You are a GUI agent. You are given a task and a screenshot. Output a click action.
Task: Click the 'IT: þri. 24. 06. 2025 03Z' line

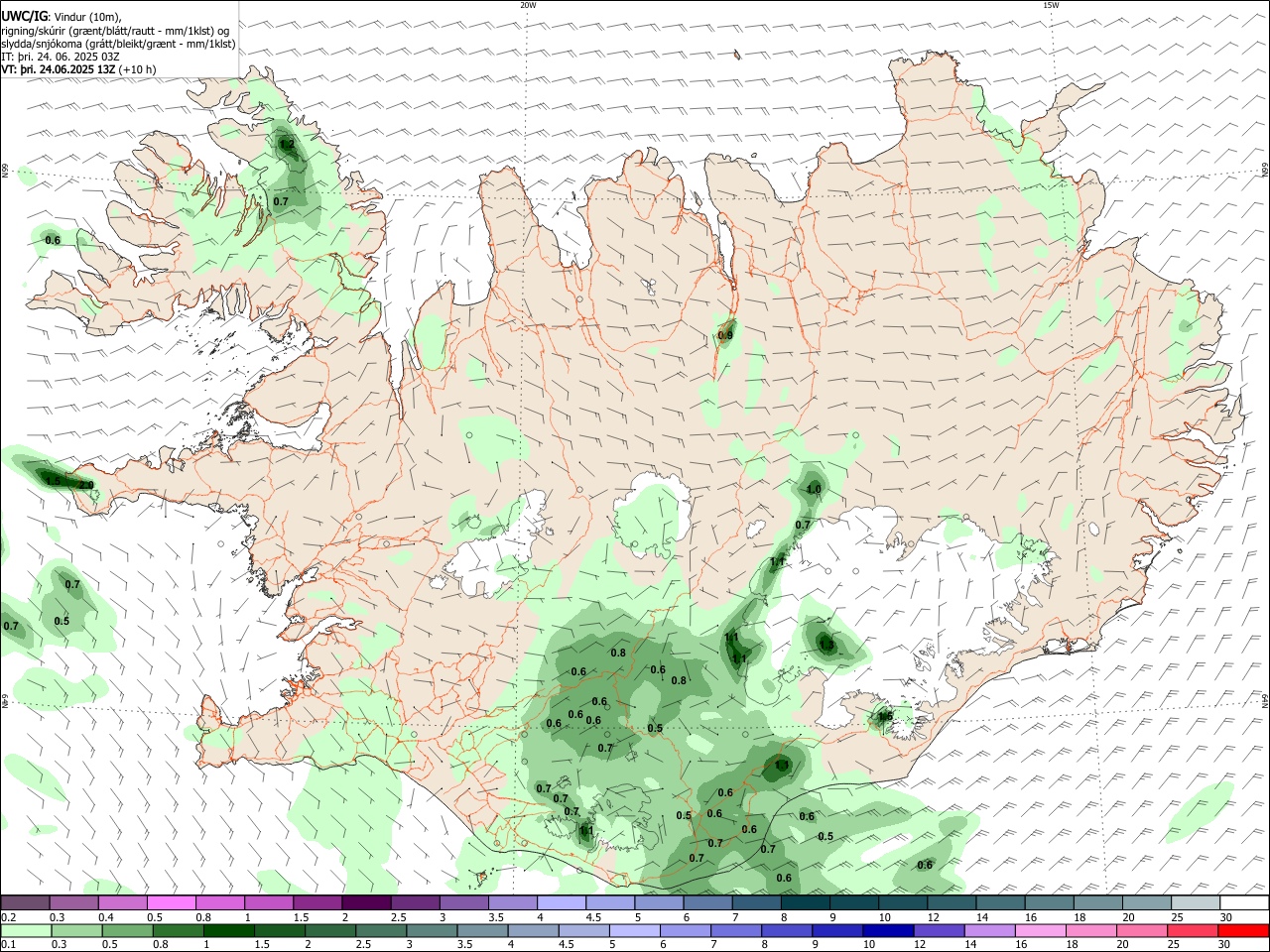pos(61,57)
